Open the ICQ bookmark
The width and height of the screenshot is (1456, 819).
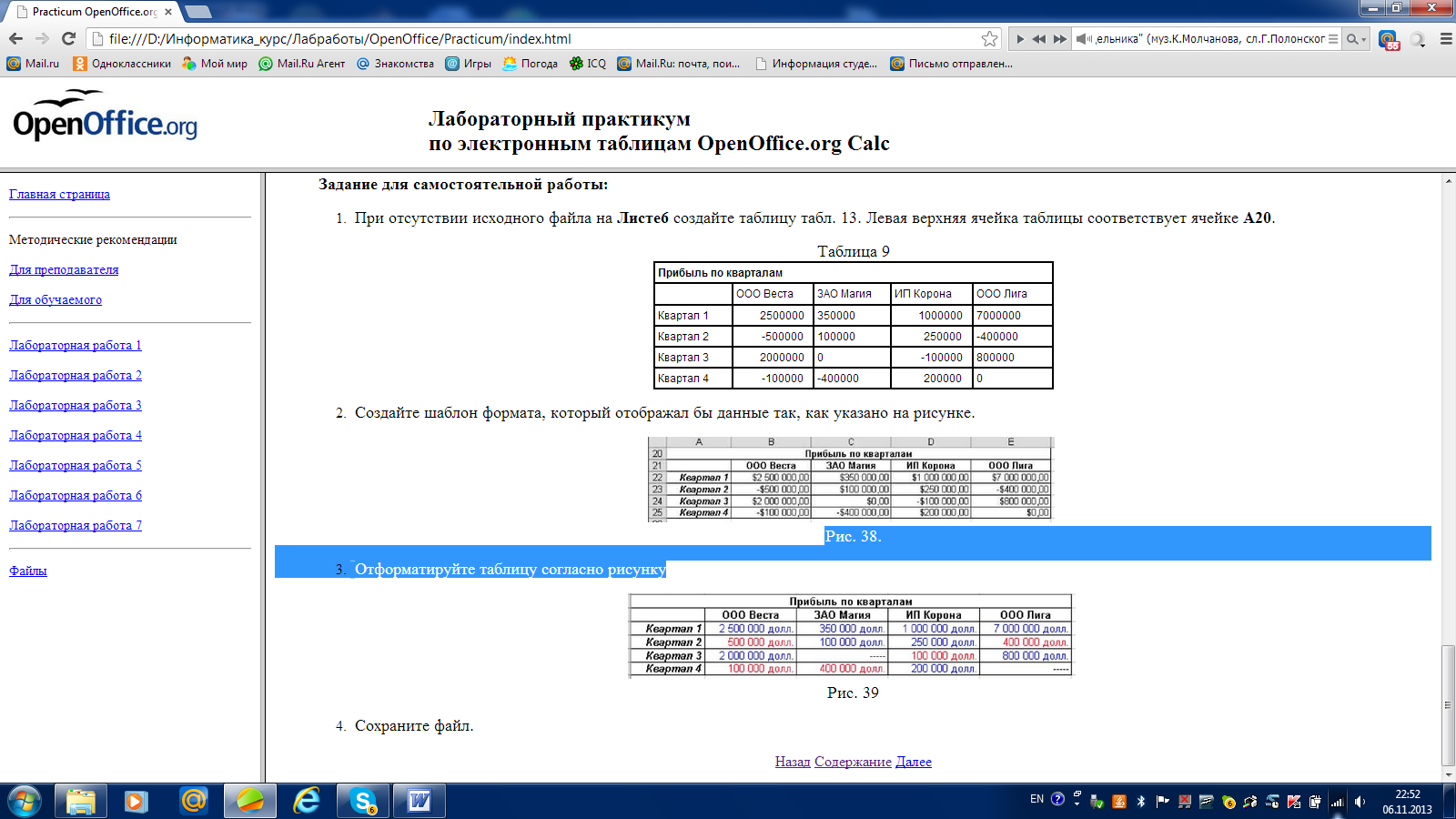[x=588, y=64]
